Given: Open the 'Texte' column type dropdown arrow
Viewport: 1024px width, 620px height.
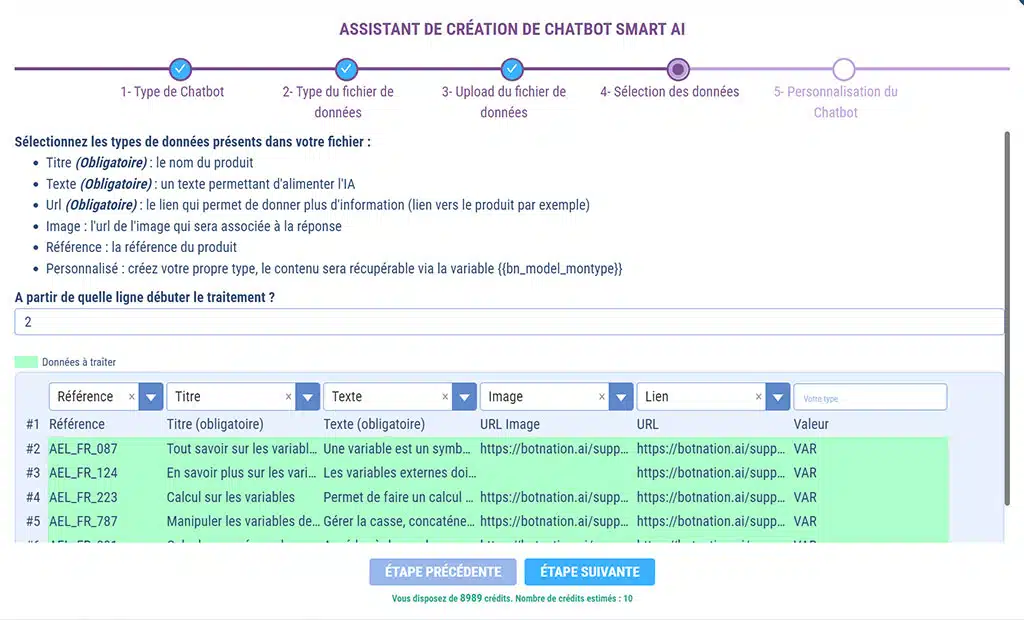Looking at the screenshot, I should pos(463,397).
